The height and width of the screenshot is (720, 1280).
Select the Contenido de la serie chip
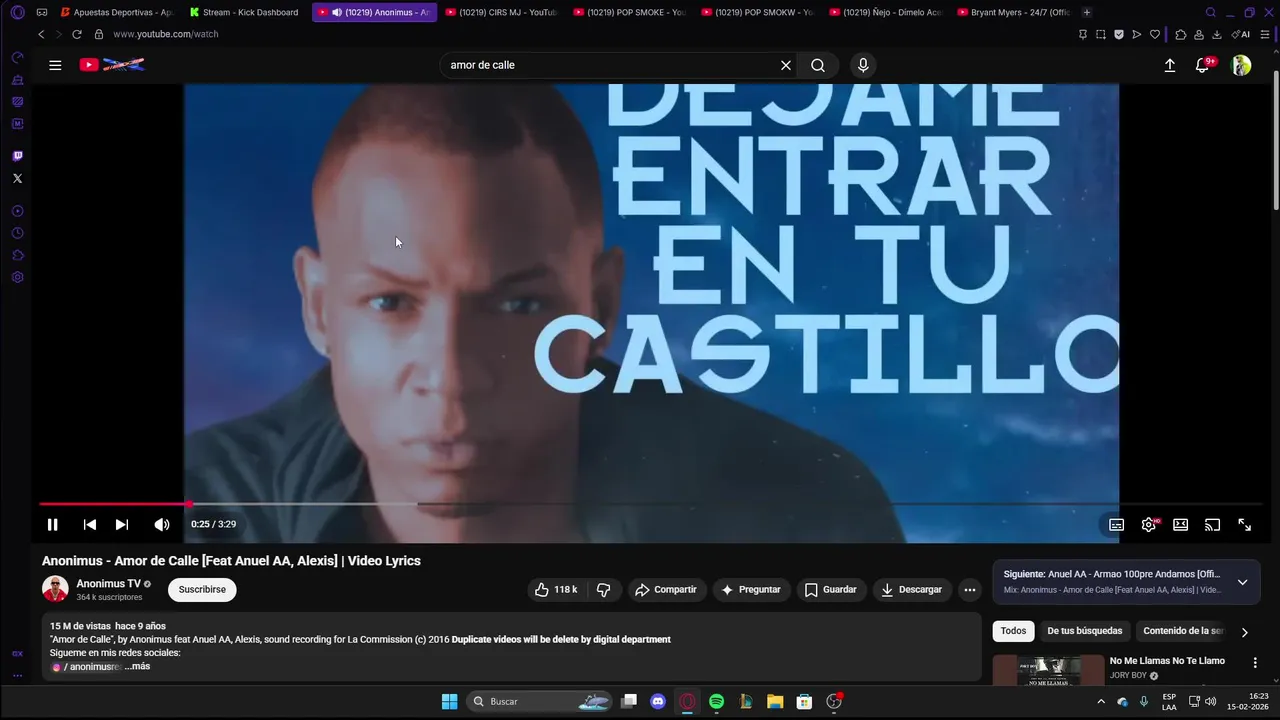[x=1183, y=631]
